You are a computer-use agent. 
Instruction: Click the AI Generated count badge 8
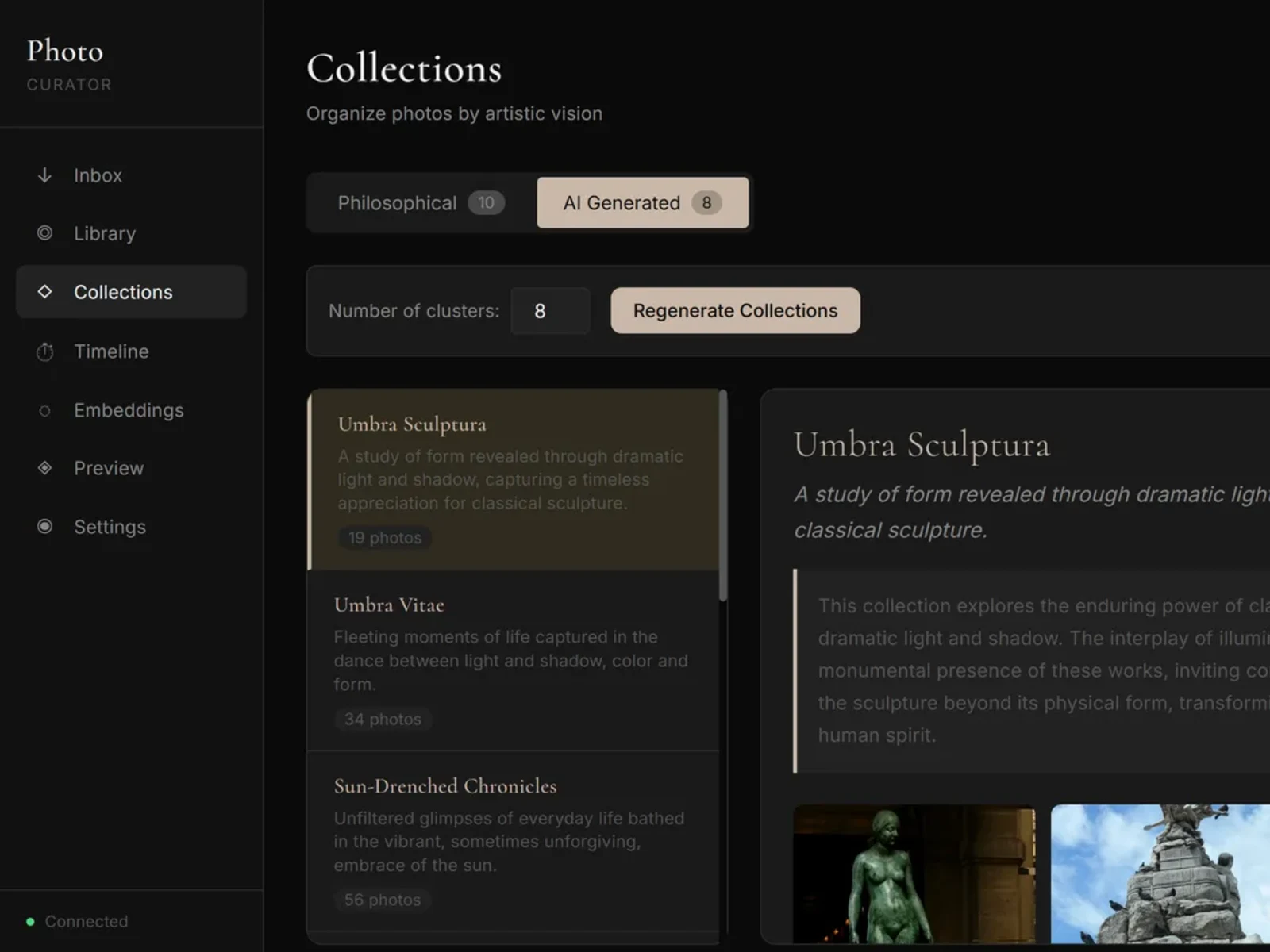[706, 203]
